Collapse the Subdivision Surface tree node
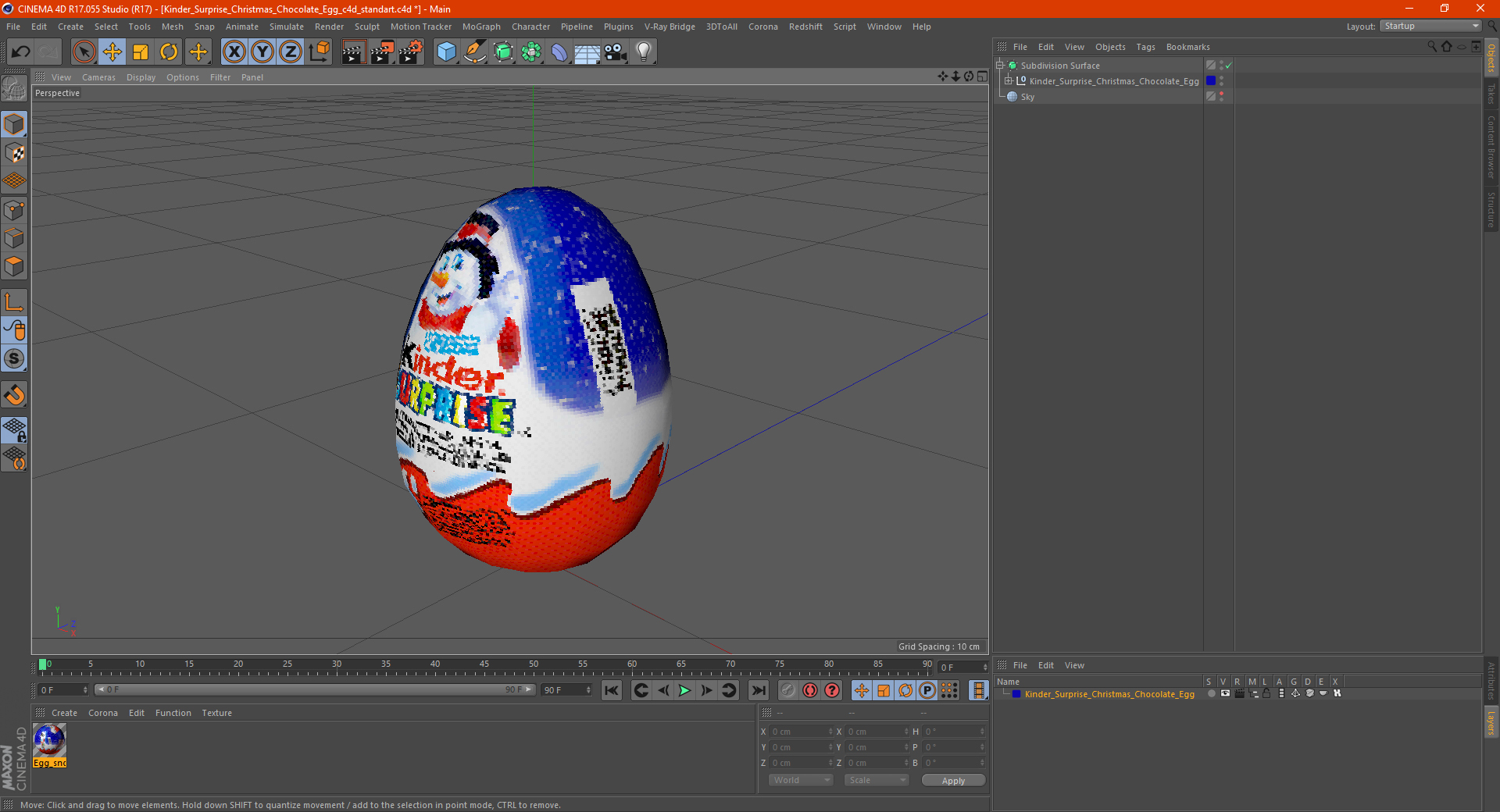 (999, 66)
